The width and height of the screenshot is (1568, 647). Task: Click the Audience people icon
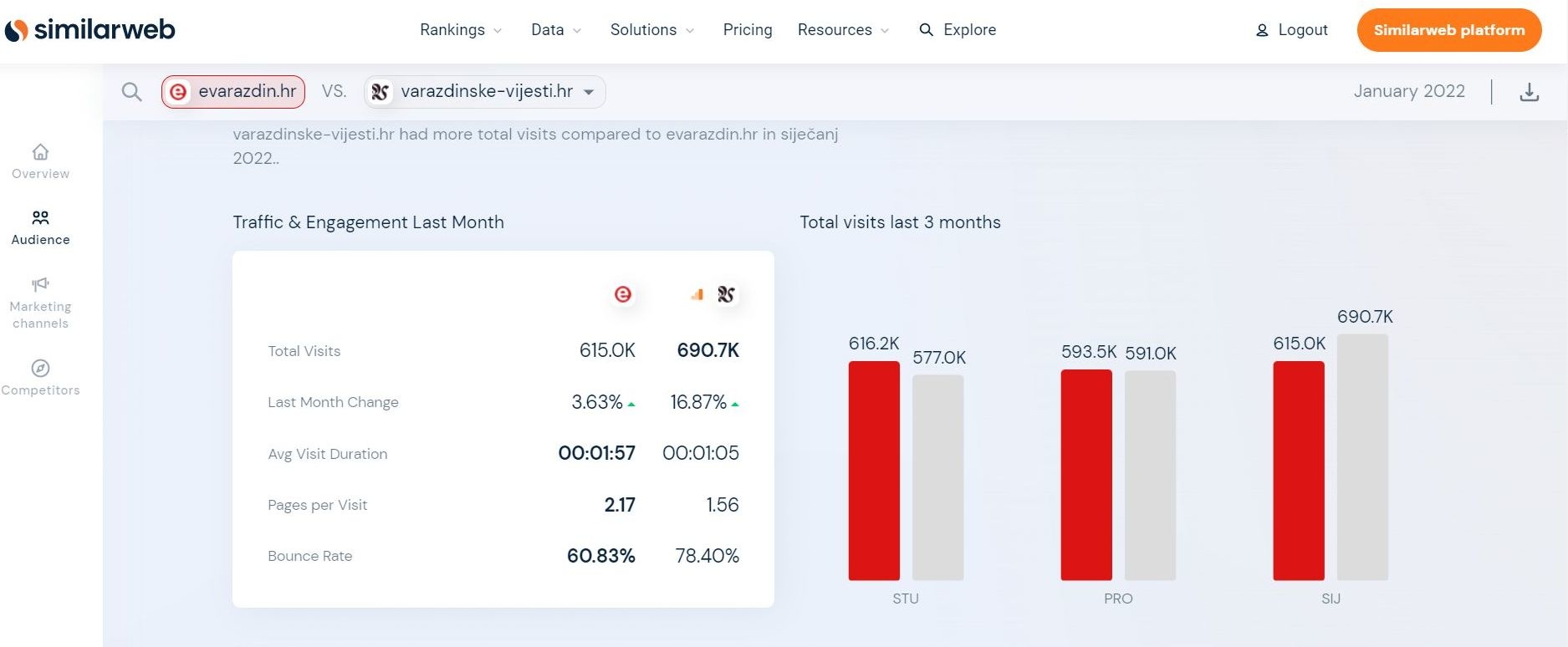point(40,218)
